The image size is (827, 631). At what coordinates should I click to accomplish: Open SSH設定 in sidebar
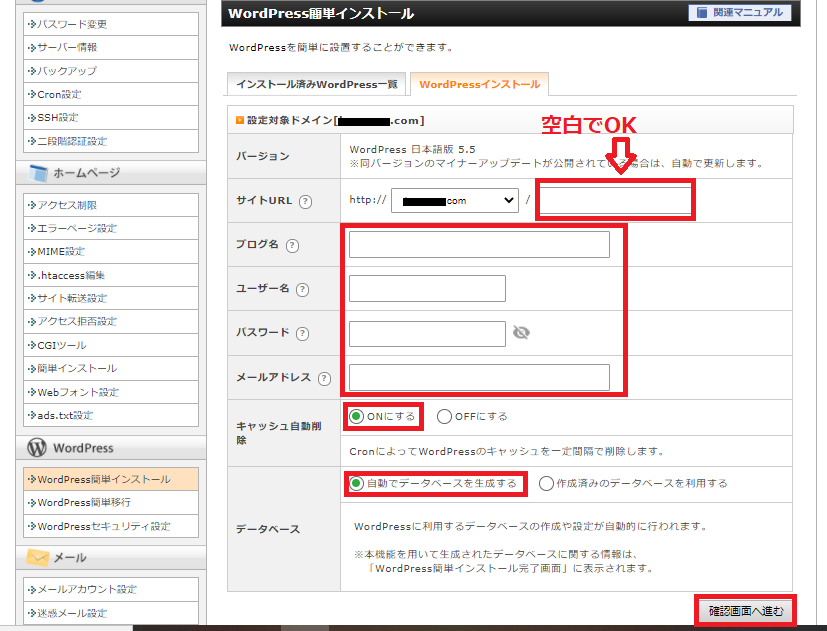click(111, 118)
